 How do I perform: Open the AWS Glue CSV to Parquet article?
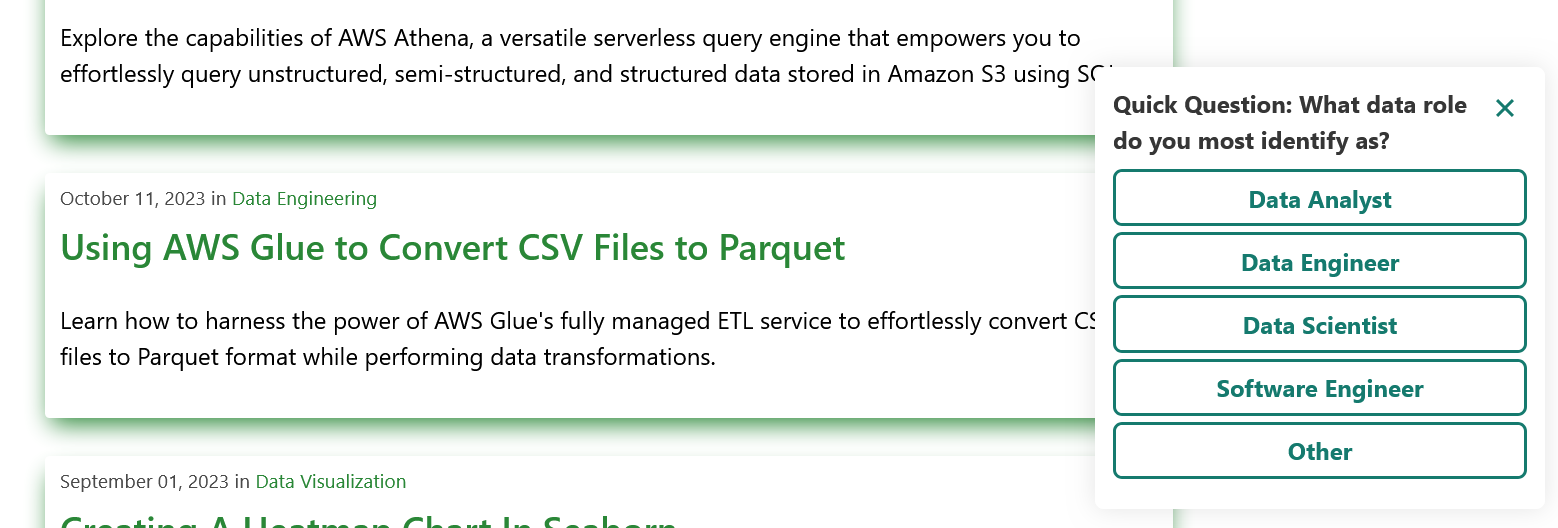coord(453,247)
